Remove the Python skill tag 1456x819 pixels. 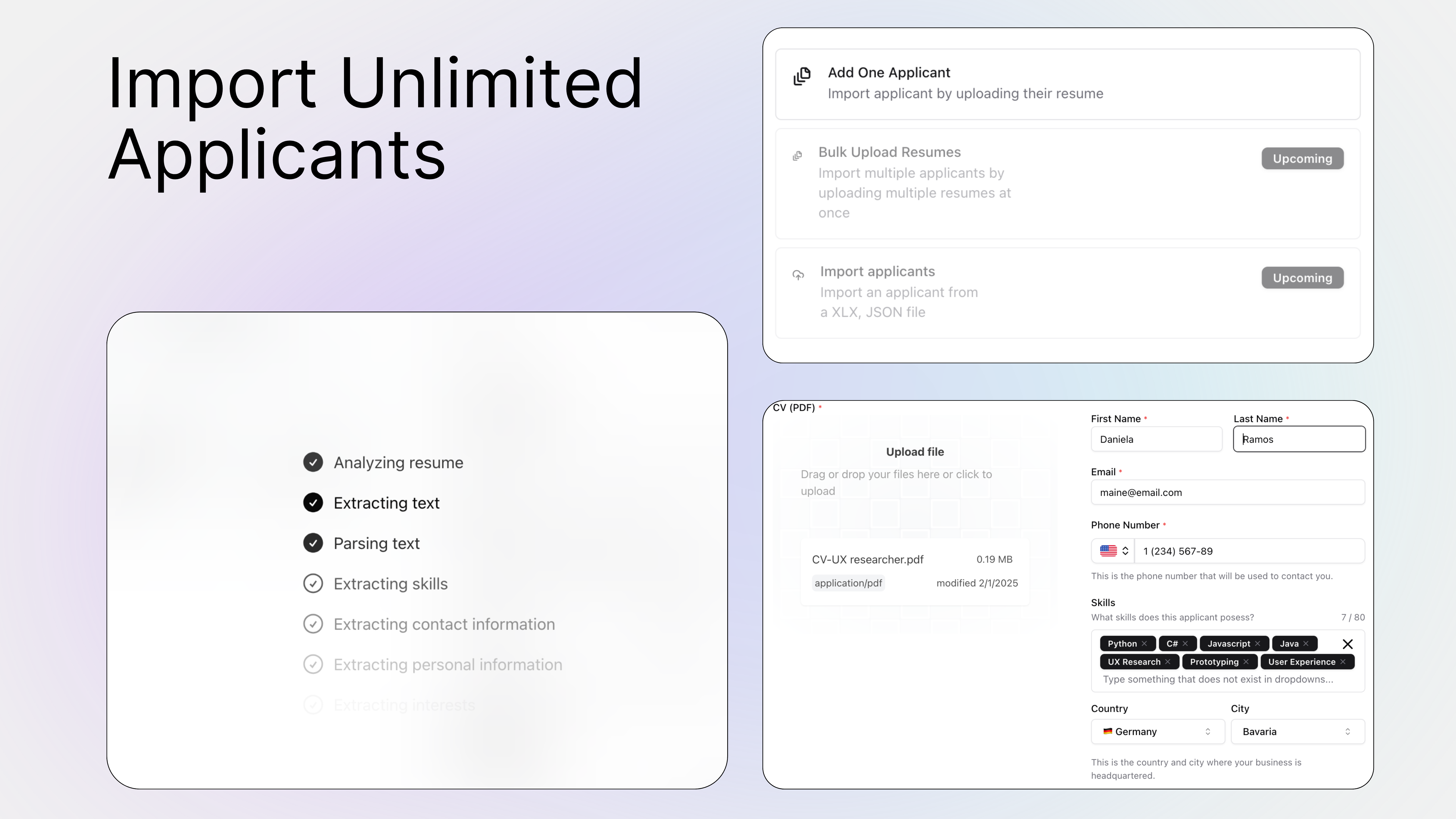point(1144,644)
